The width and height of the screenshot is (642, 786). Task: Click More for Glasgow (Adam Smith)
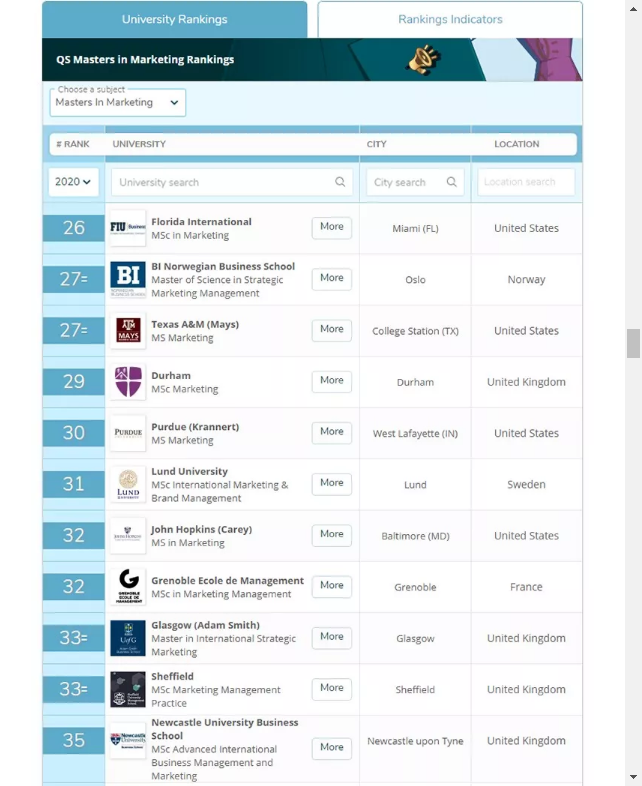click(332, 637)
